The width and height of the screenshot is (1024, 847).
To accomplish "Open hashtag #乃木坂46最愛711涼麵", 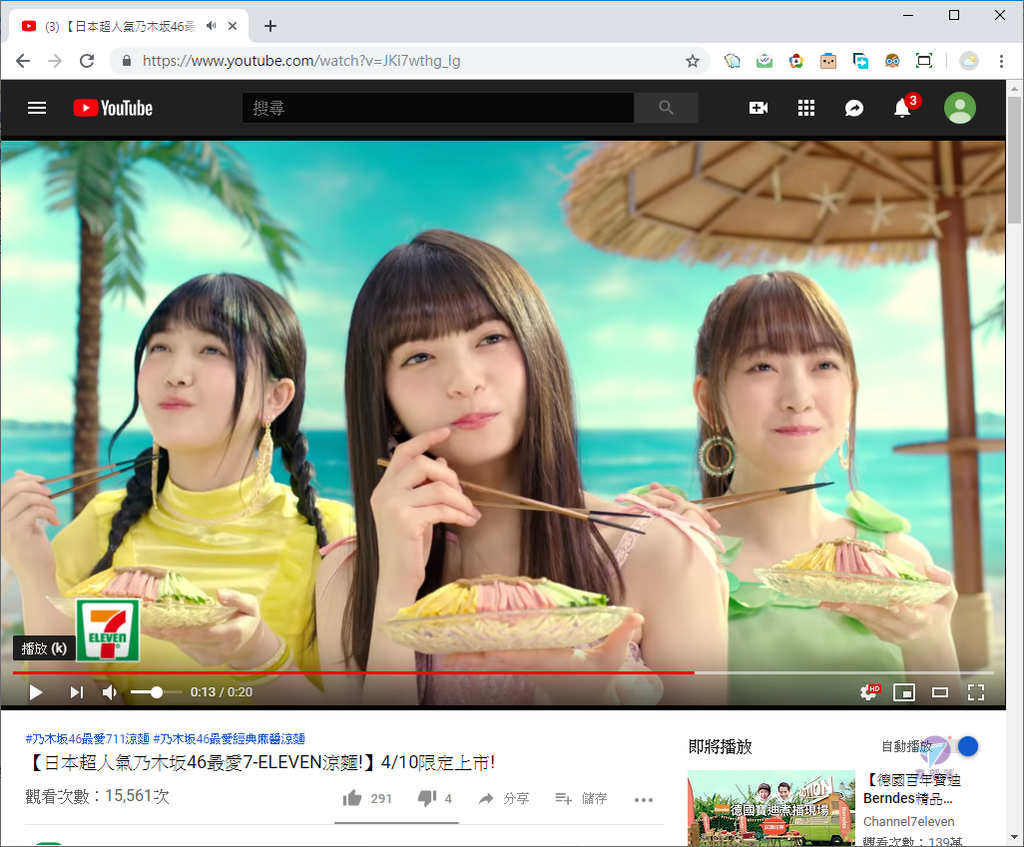I will 88,739.
